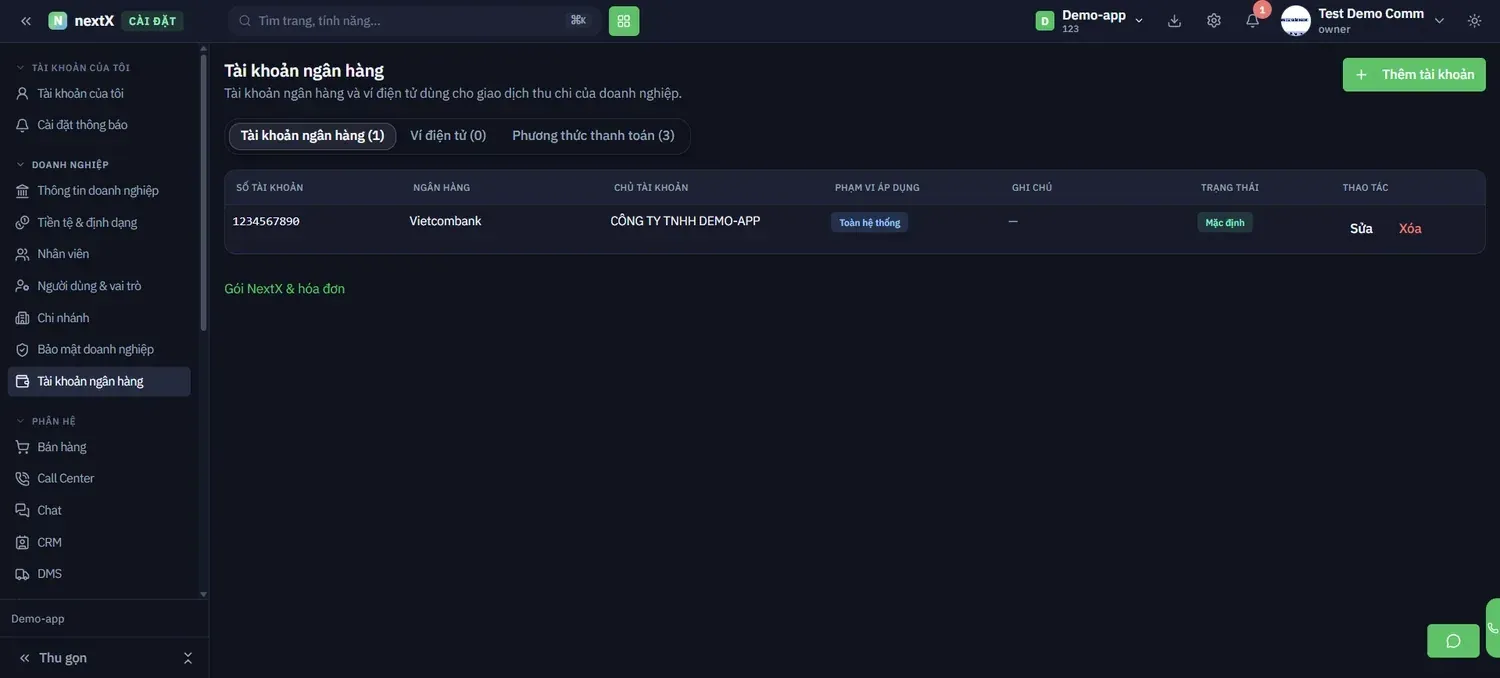The width and height of the screenshot is (1500, 678).
Task: Toggle the light/dark theme sun icon
Action: pyautogui.click(x=1475, y=21)
